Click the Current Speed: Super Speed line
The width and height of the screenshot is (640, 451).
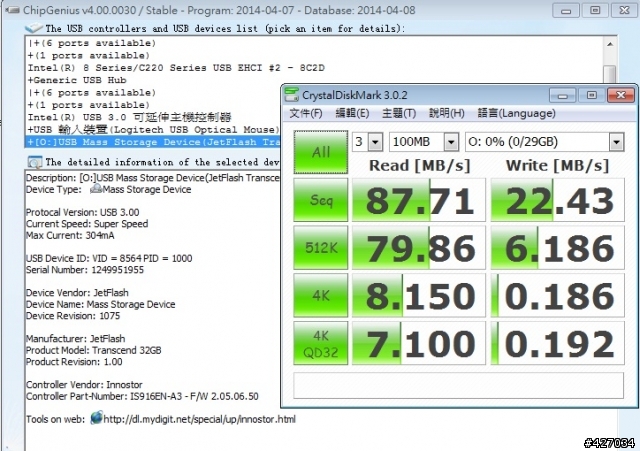point(87,224)
